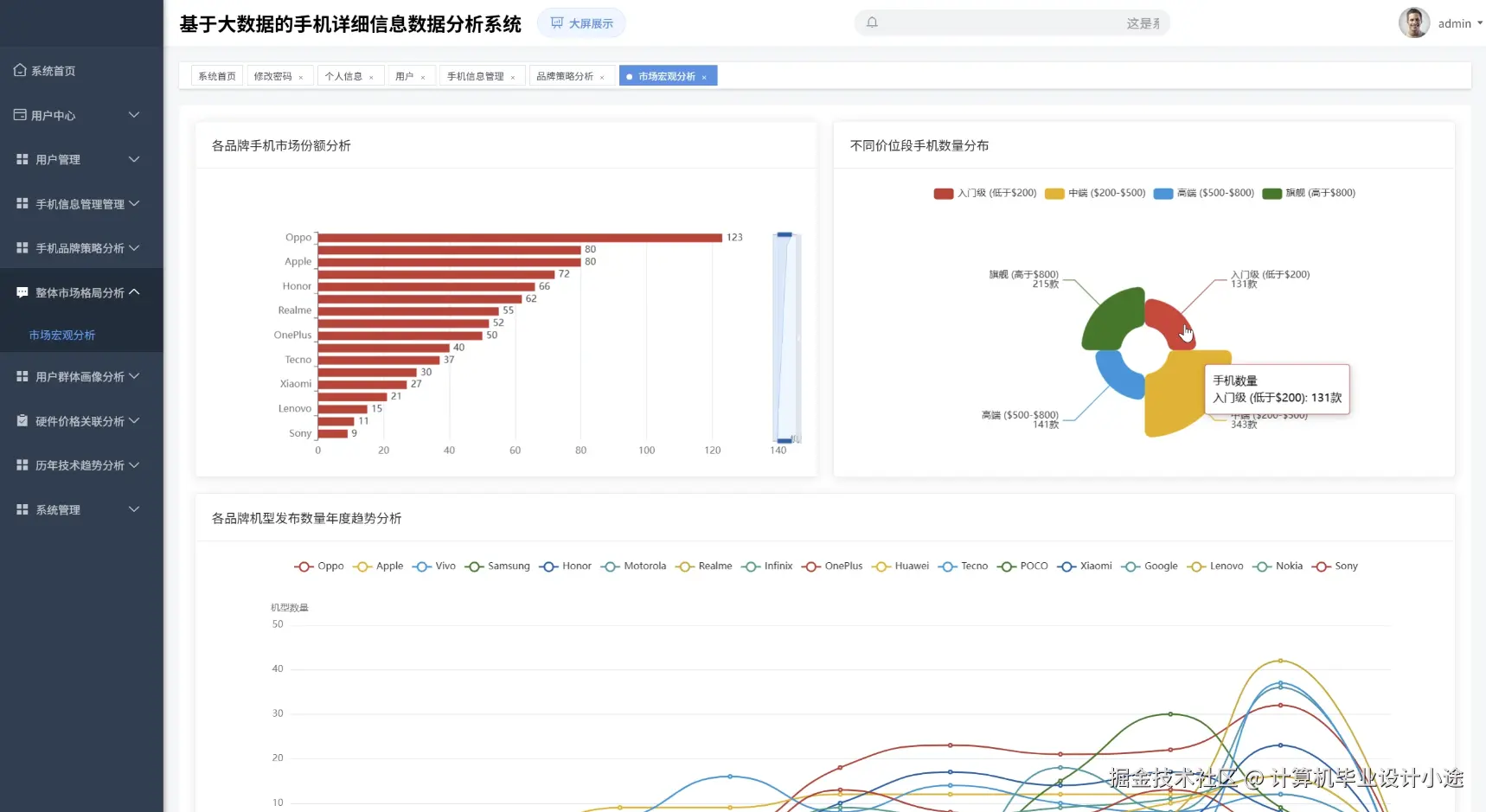Expand 硬件价格关联分析 with its chevron

tap(134, 421)
